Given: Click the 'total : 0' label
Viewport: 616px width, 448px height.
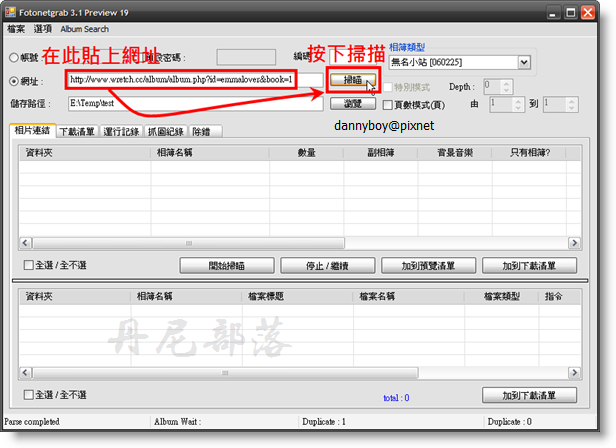Looking at the screenshot, I should [396, 398].
